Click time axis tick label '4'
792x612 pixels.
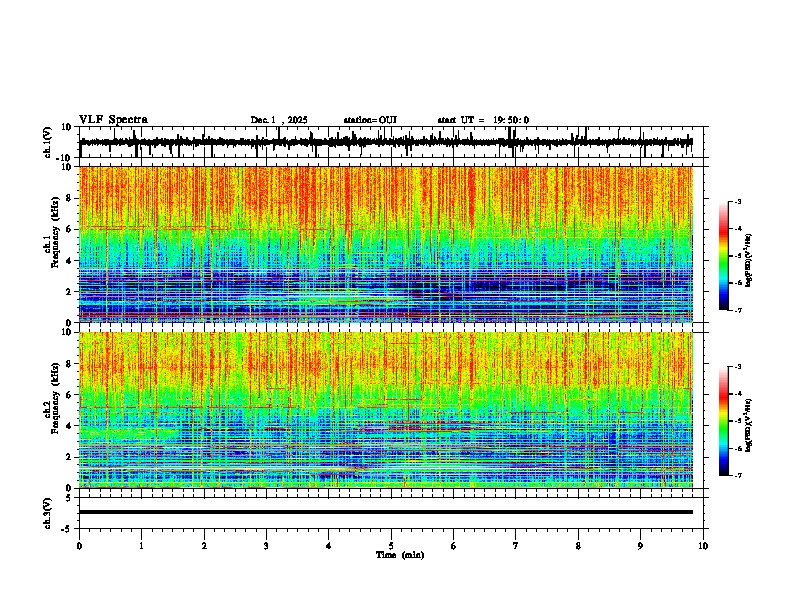(x=329, y=546)
